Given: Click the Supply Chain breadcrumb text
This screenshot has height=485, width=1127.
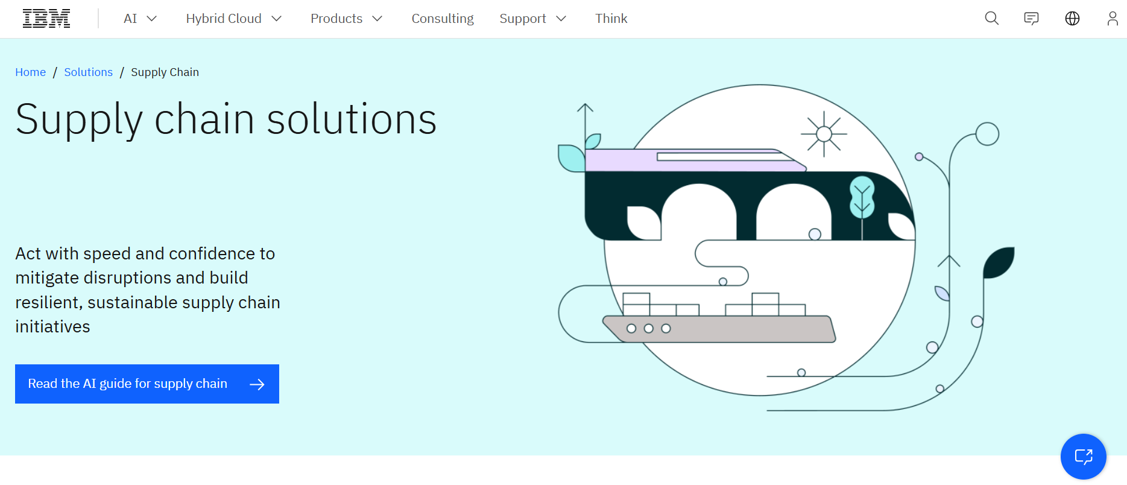Looking at the screenshot, I should point(165,72).
